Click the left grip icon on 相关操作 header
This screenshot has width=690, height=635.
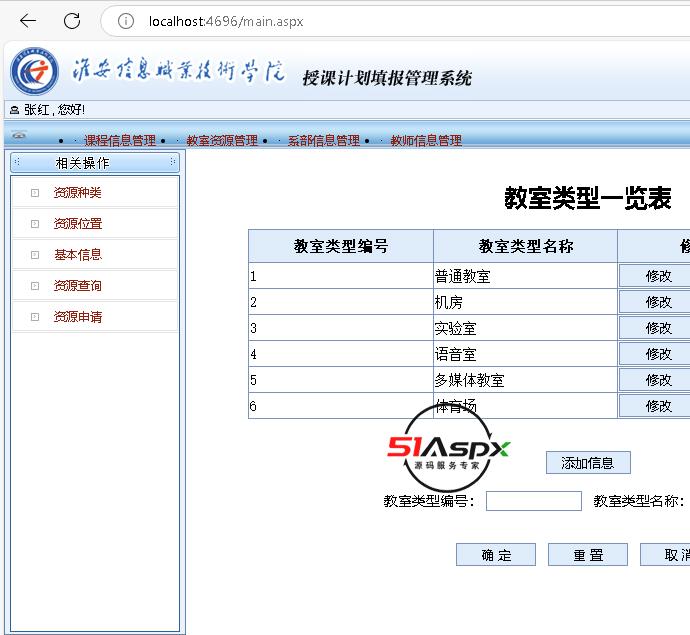17,162
